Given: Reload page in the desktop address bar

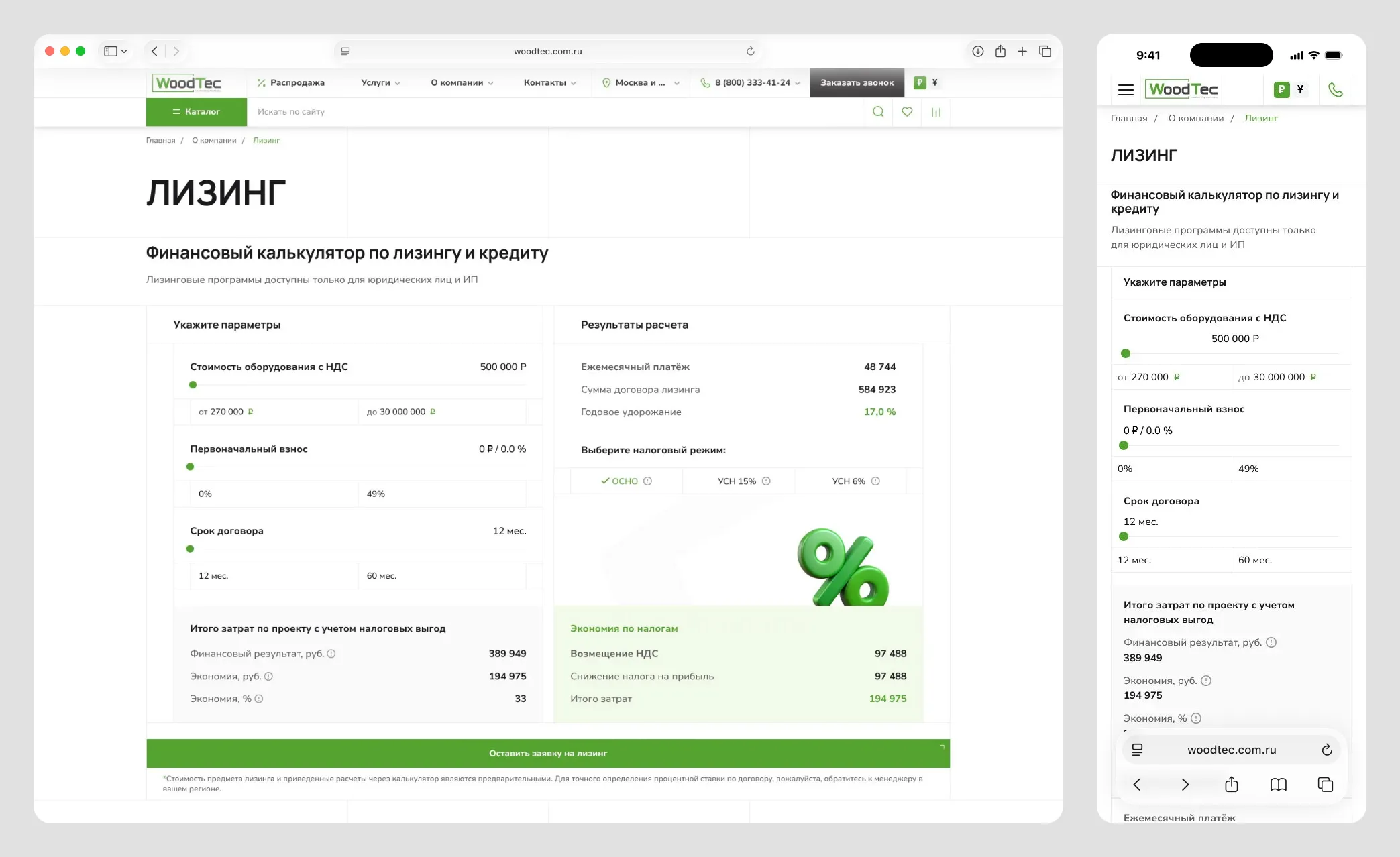Looking at the screenshot, I should pos(750,51).
